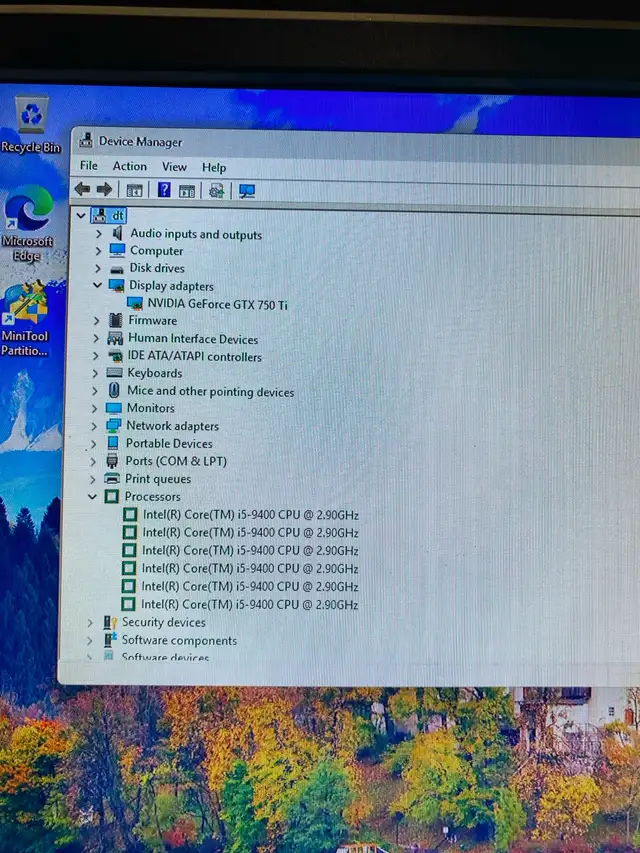Open the File menu

(x=89, y=165)
